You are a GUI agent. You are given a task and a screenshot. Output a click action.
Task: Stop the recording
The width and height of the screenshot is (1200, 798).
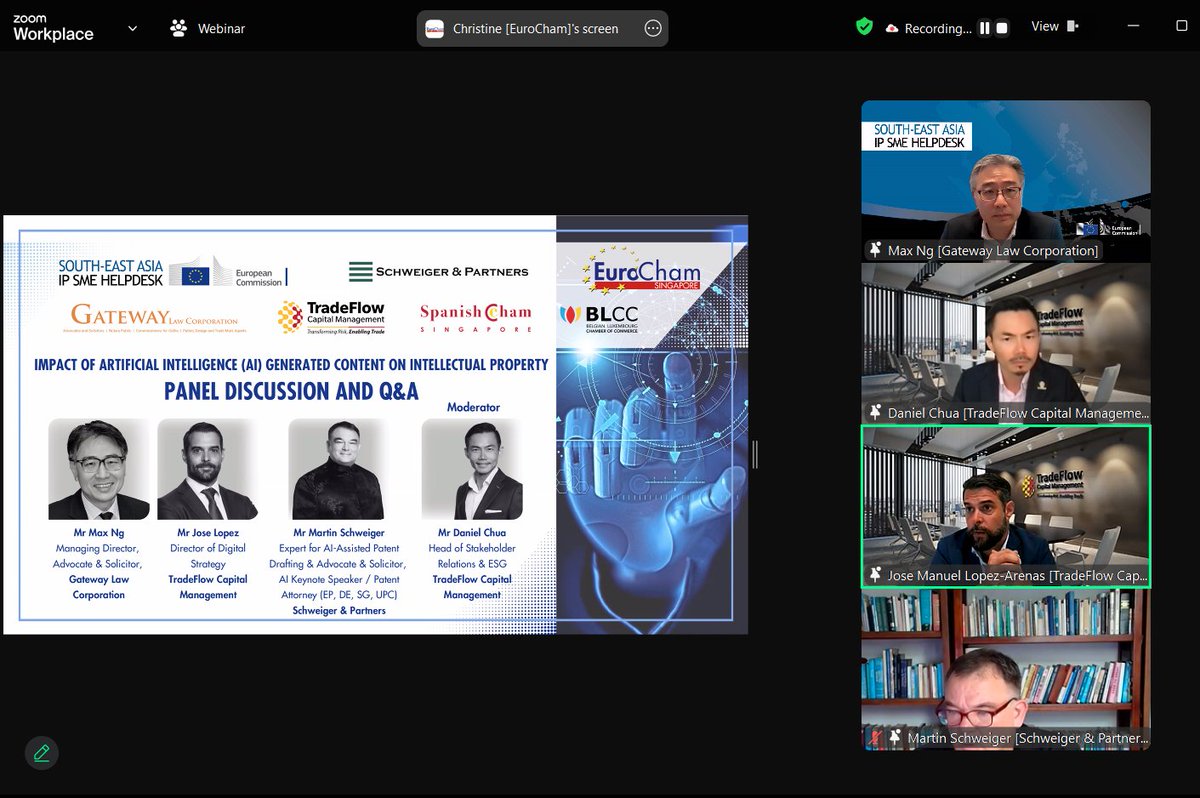pos(1002,28)
